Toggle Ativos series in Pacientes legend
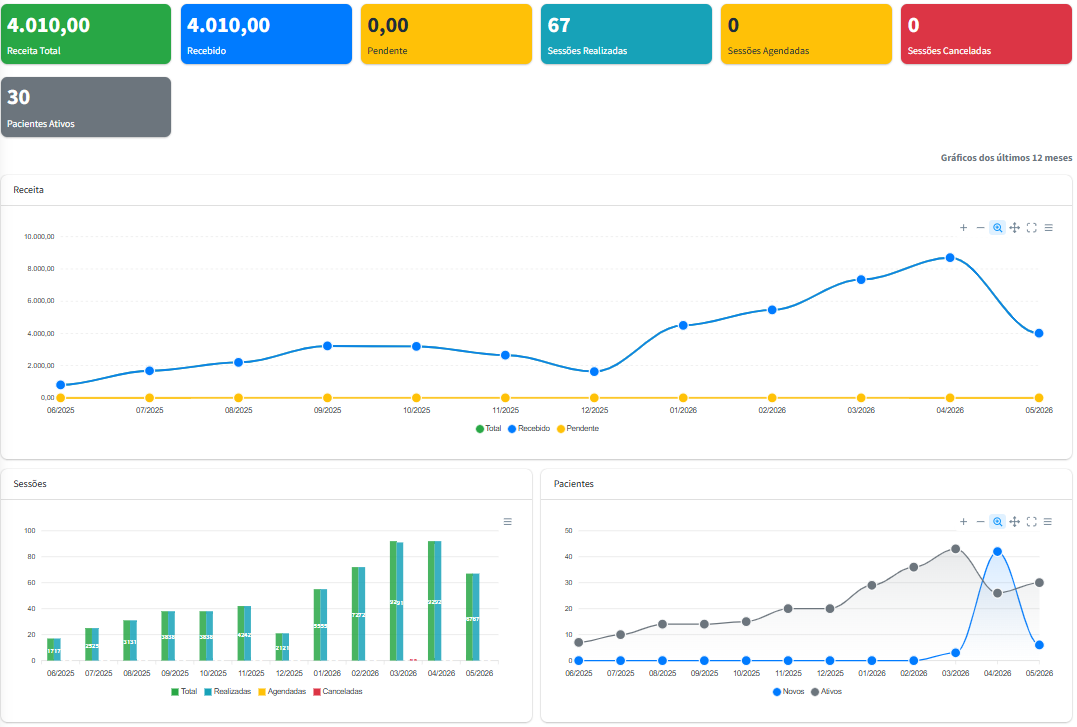This screenshot has width=1077, height=727. click(x=826, y=692)
